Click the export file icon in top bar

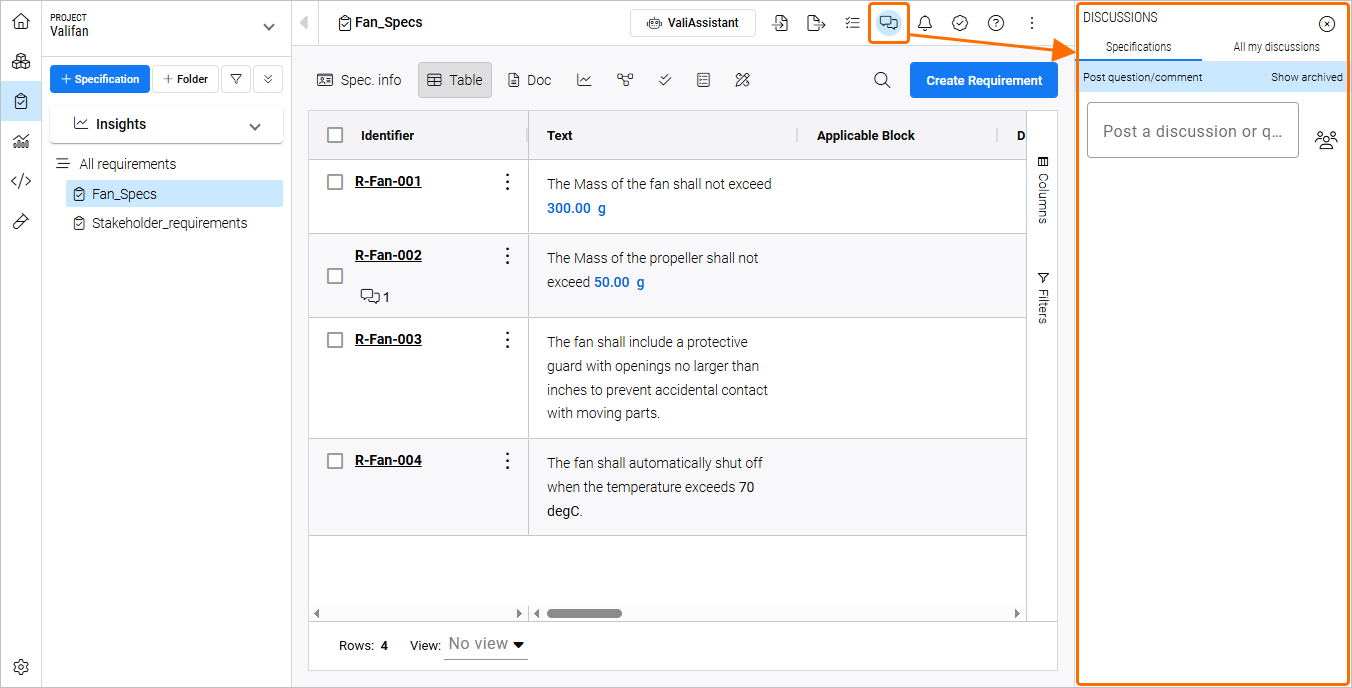tap(816, 23)
